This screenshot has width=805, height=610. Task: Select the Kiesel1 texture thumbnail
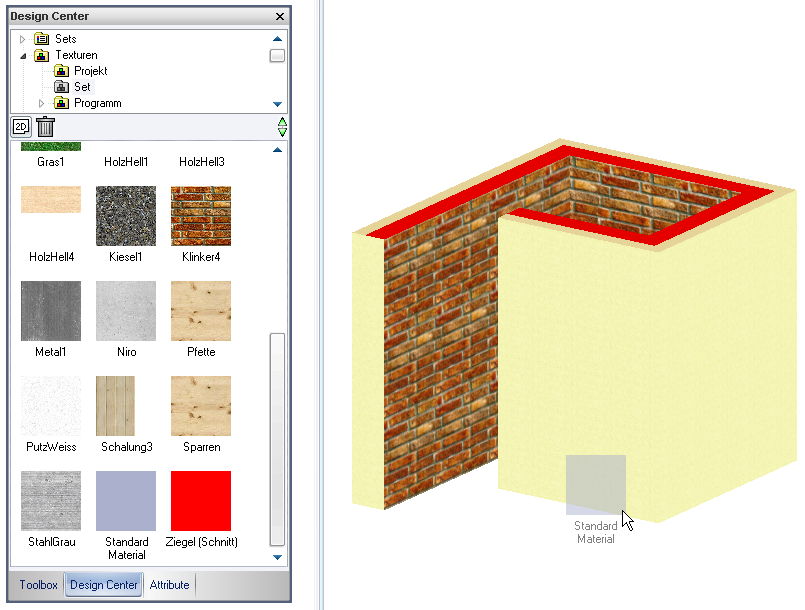pyautogui.click(x=126, y=216)
